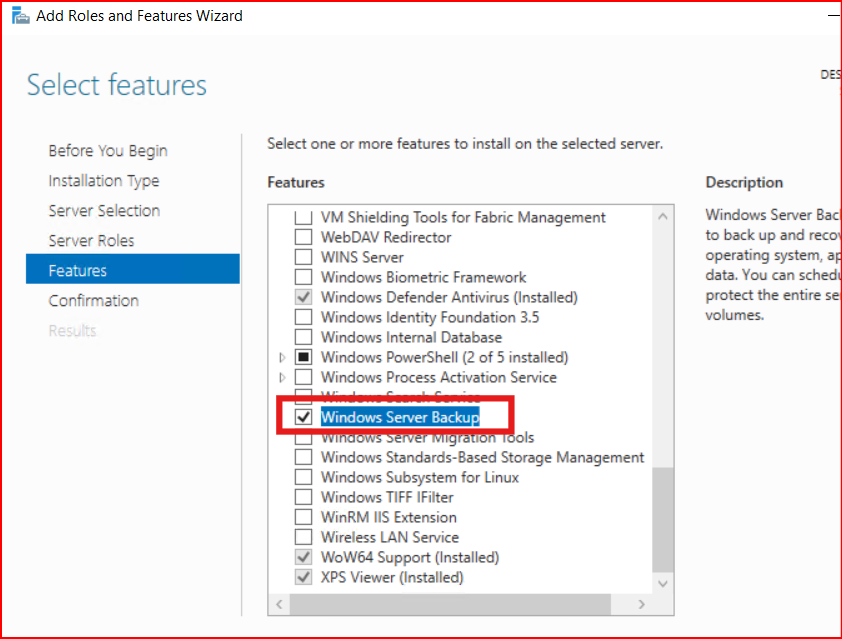Click the horizontal scrollbar left arrow
Image resolution: width=842 pixels, height=639 pixels.
[279, 605]
